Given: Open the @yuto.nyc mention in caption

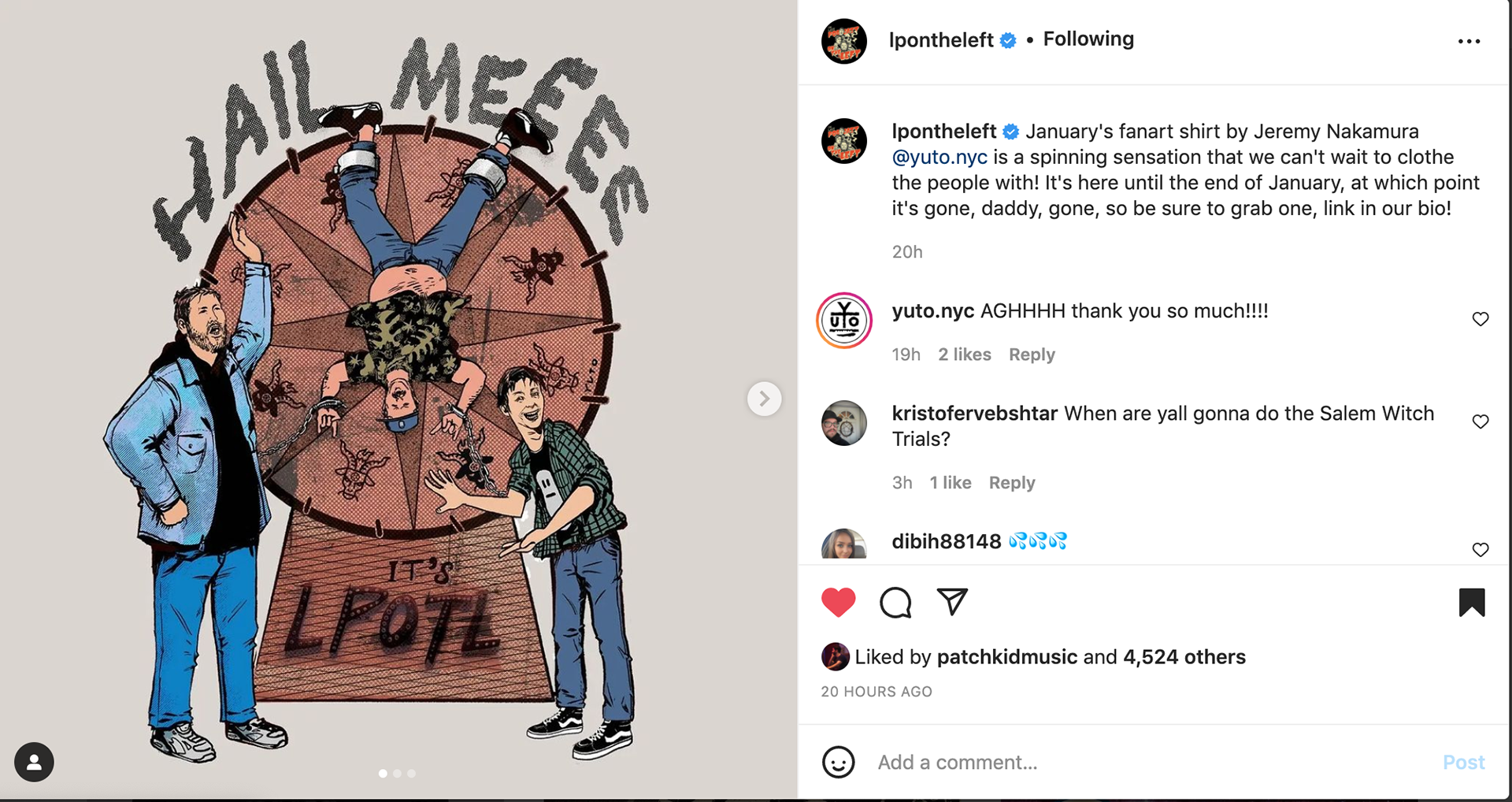Looking at the screenshot, I should (939, 157).
